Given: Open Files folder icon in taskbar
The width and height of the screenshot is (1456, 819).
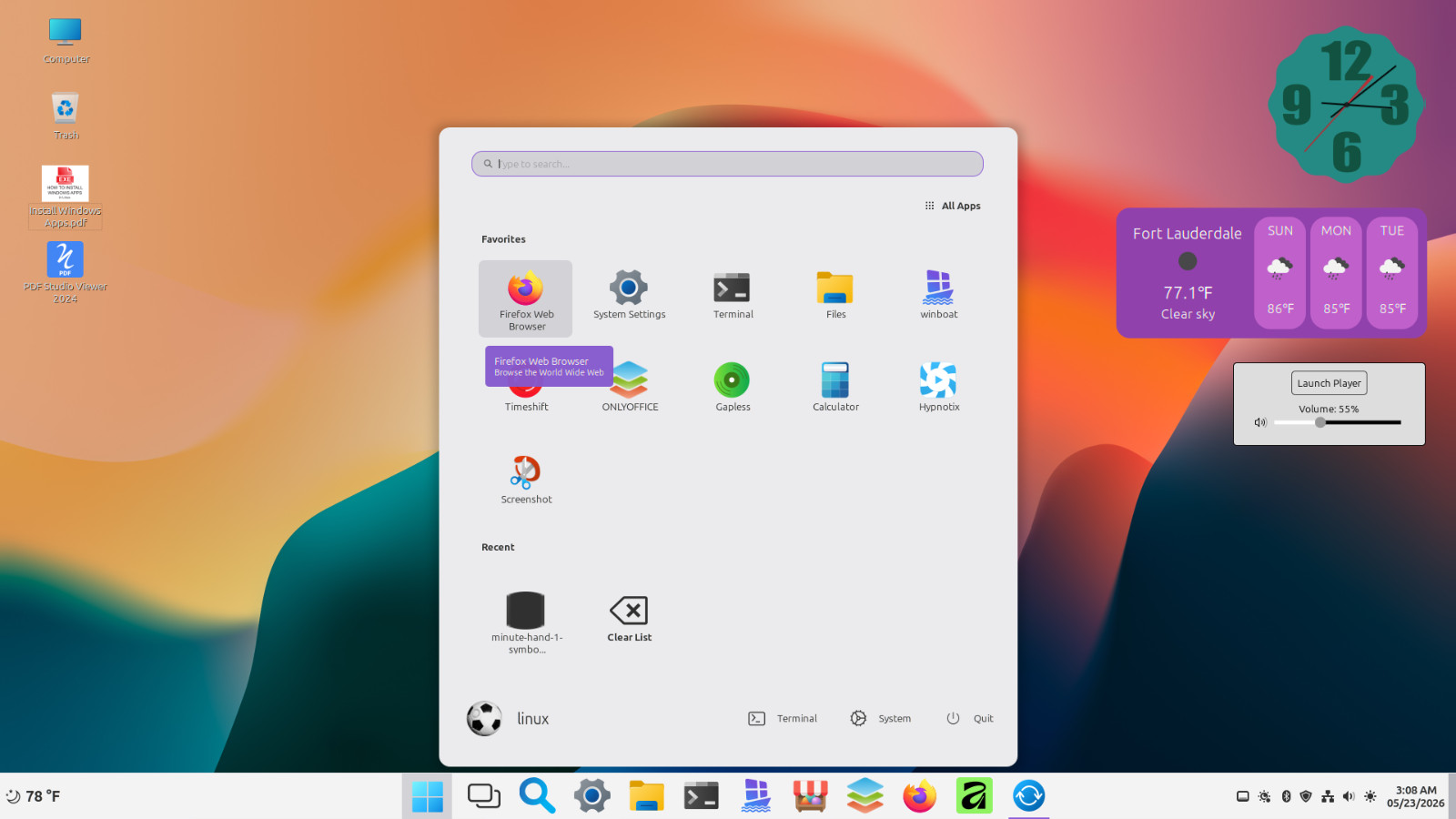Looking at the screenshot, I should [646, 796].
